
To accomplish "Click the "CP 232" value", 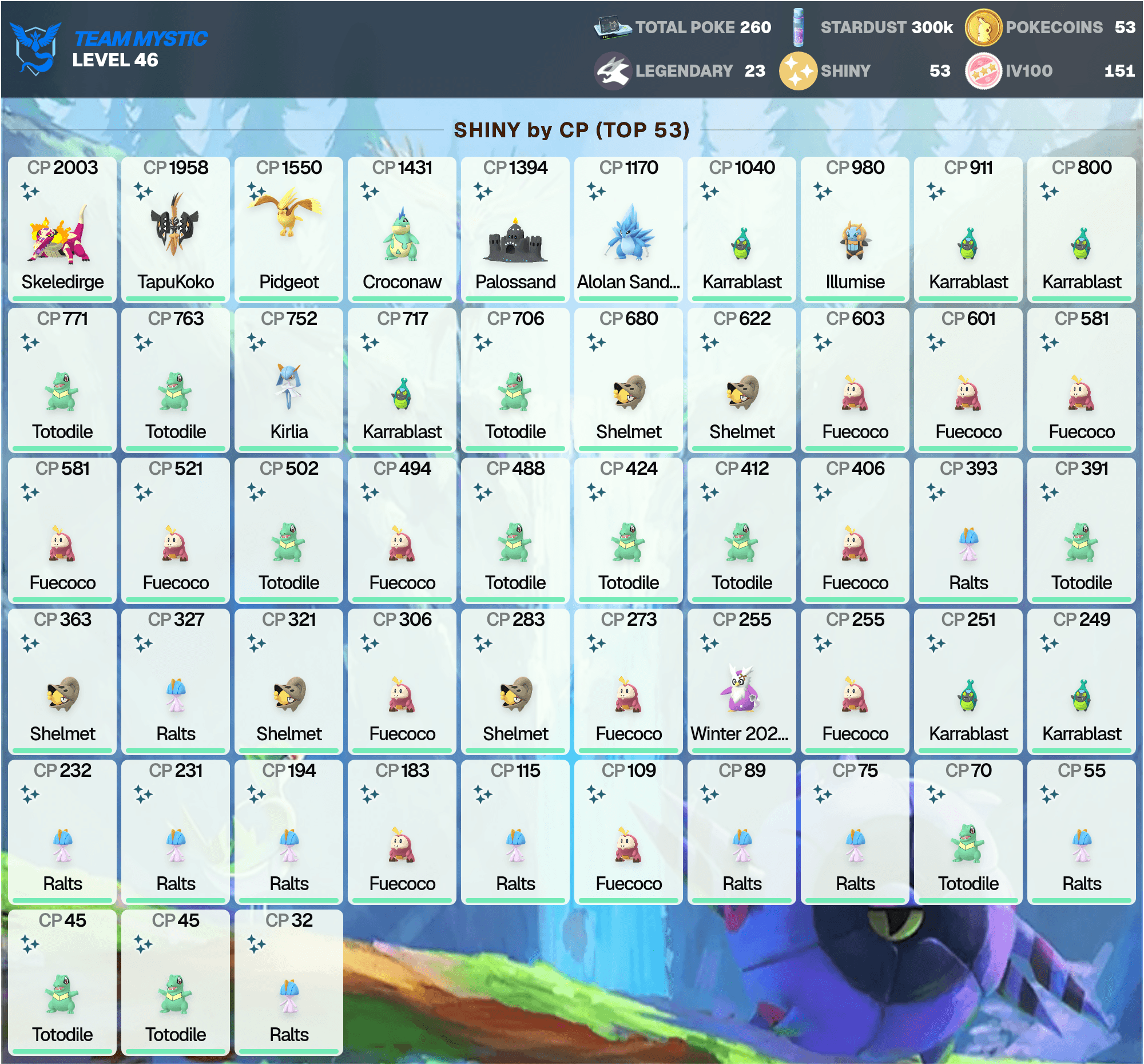I will coord(62,770).
